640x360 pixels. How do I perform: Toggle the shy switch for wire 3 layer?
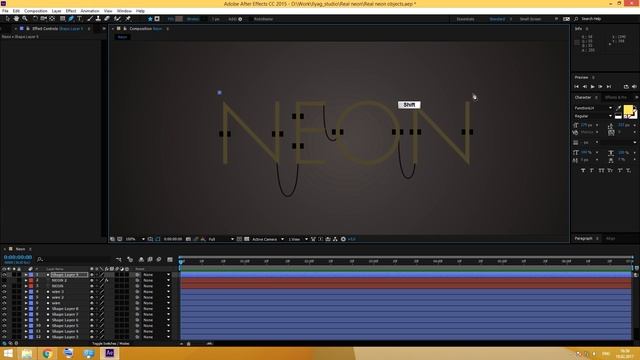[x=91, y=292]
